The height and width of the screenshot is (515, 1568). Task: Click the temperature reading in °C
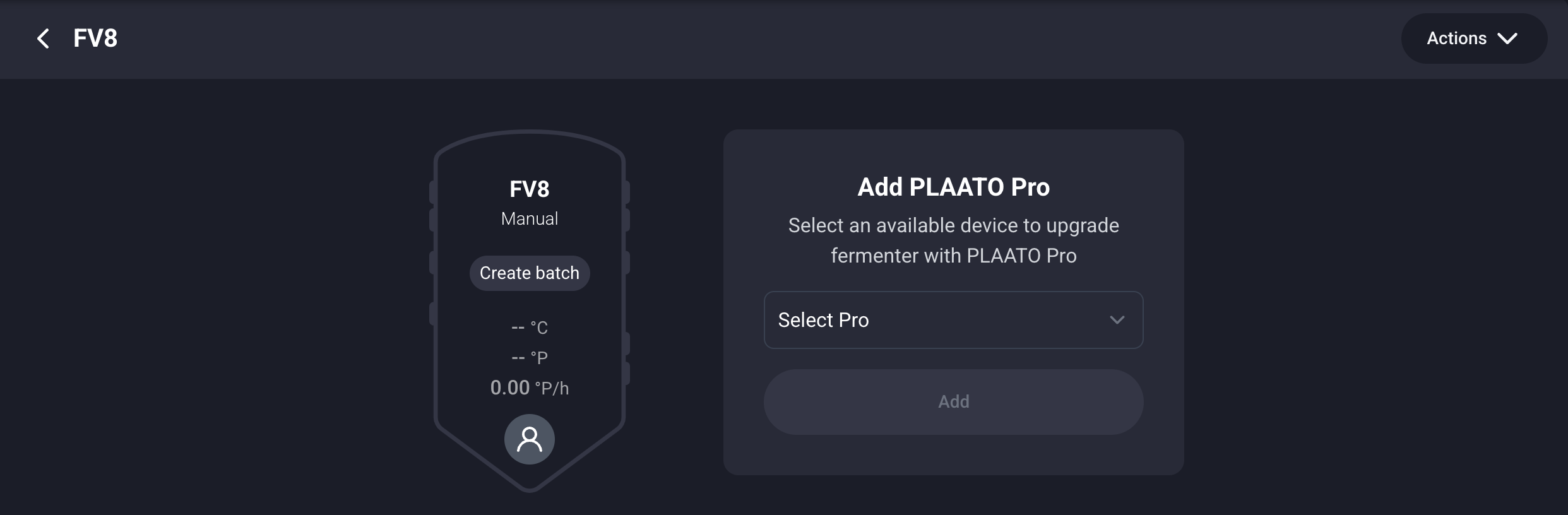[x=529, y=328]
